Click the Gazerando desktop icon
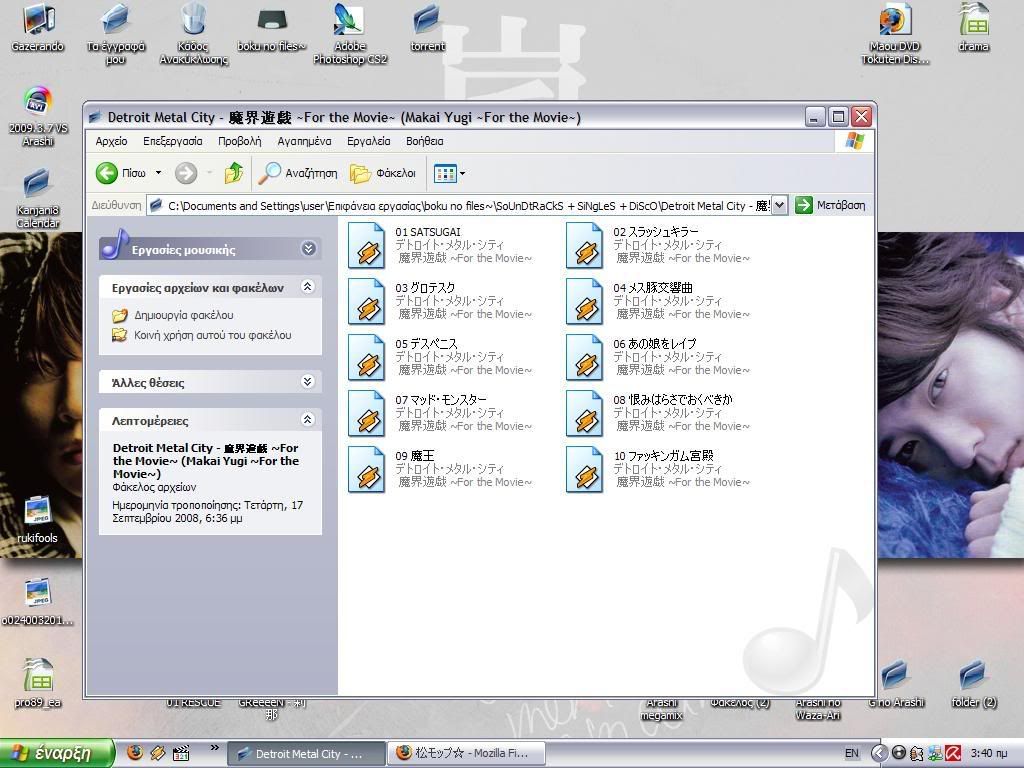 (38, 27)
